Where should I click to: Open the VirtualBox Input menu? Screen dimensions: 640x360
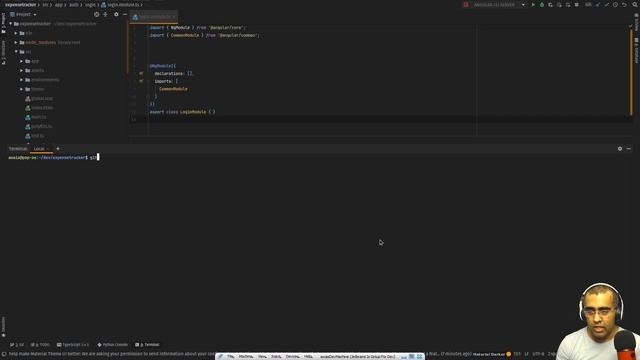coord(276,356)
